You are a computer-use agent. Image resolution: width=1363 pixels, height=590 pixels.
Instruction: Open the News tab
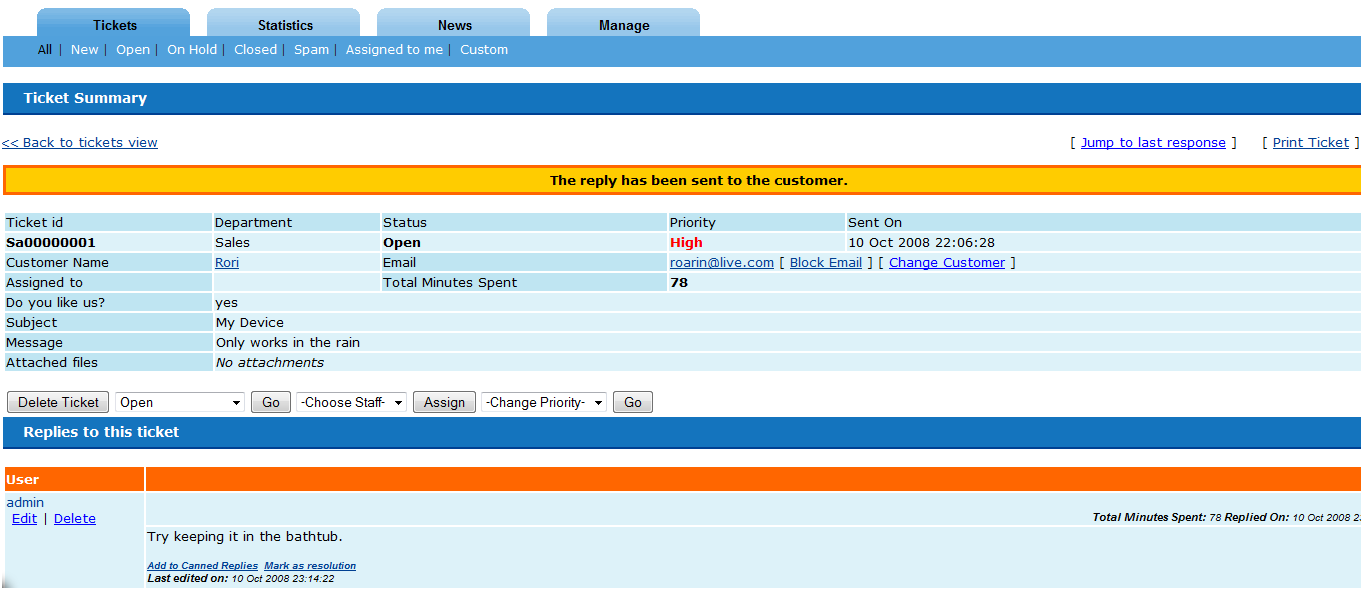click(454, 25)
